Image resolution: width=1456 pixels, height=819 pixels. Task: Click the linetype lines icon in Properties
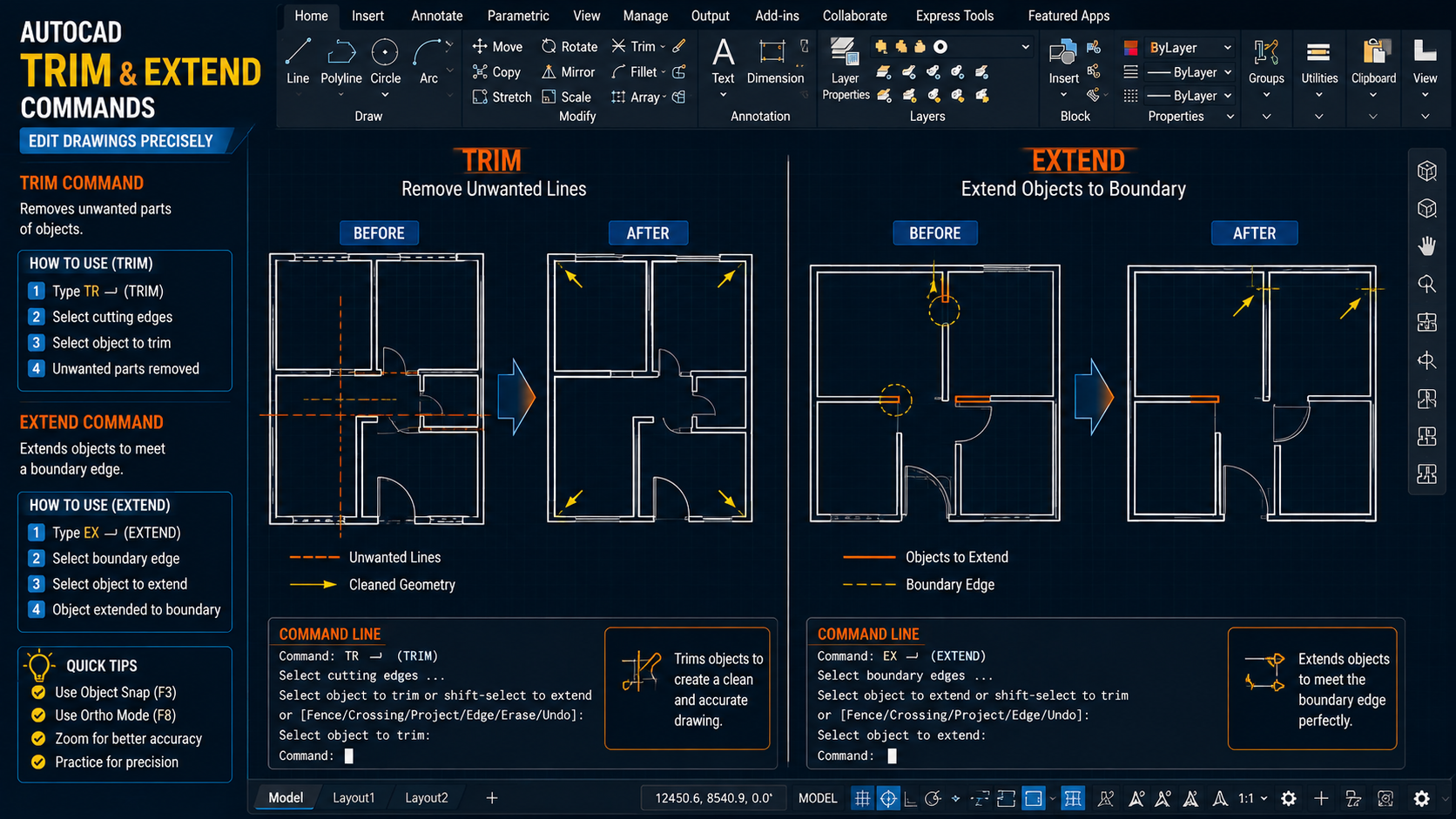(x=1130, y=71)
